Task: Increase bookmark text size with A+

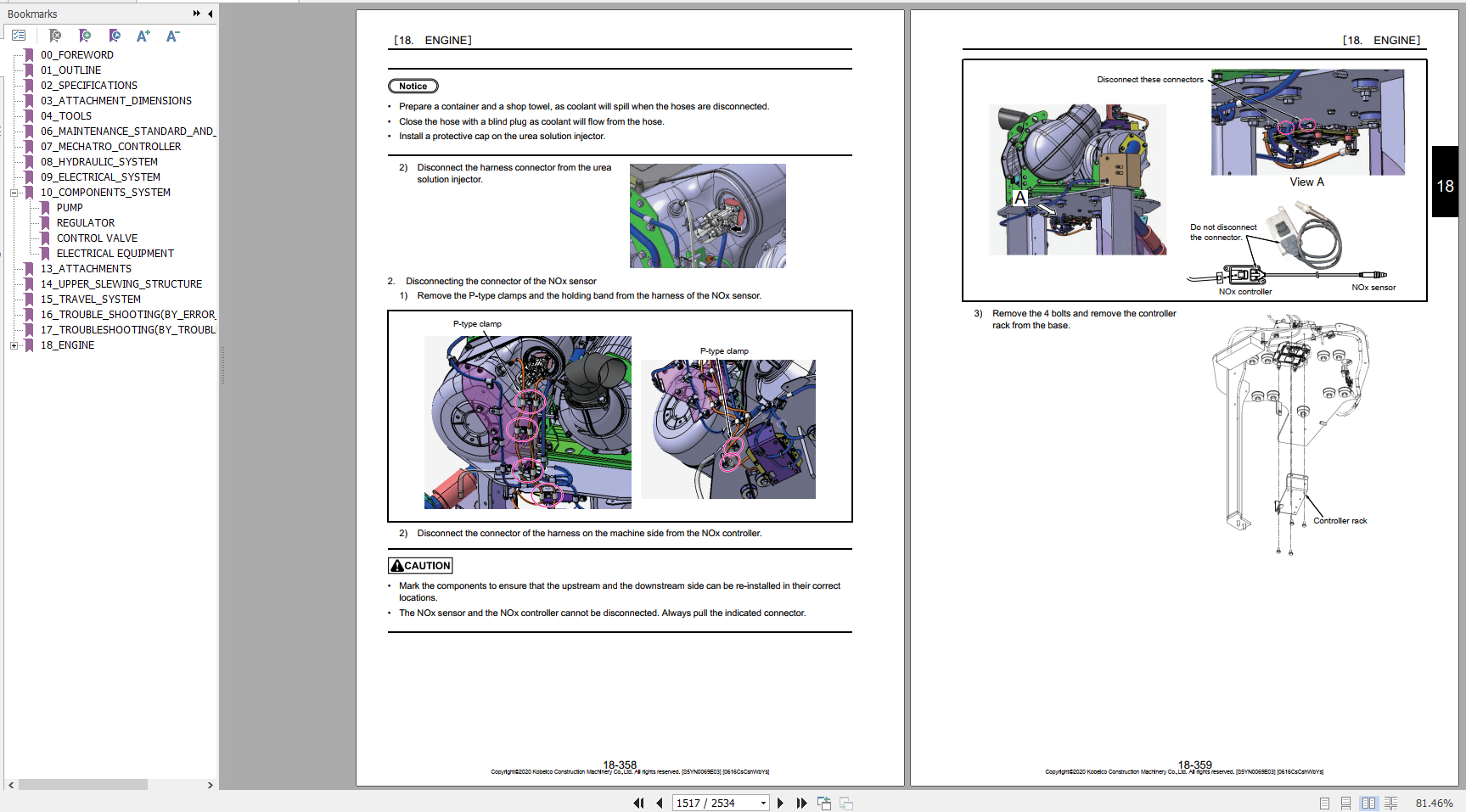Action: click(143, 36)
